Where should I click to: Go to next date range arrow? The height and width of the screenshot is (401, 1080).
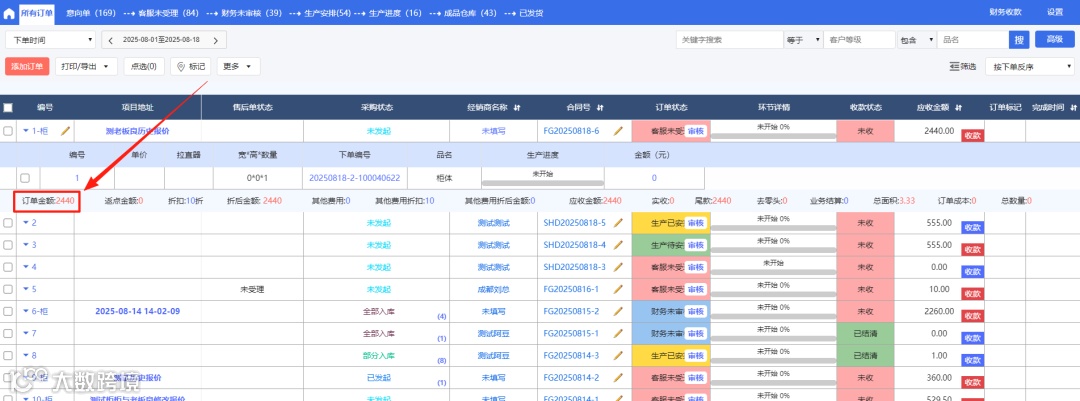click(216, 40)
